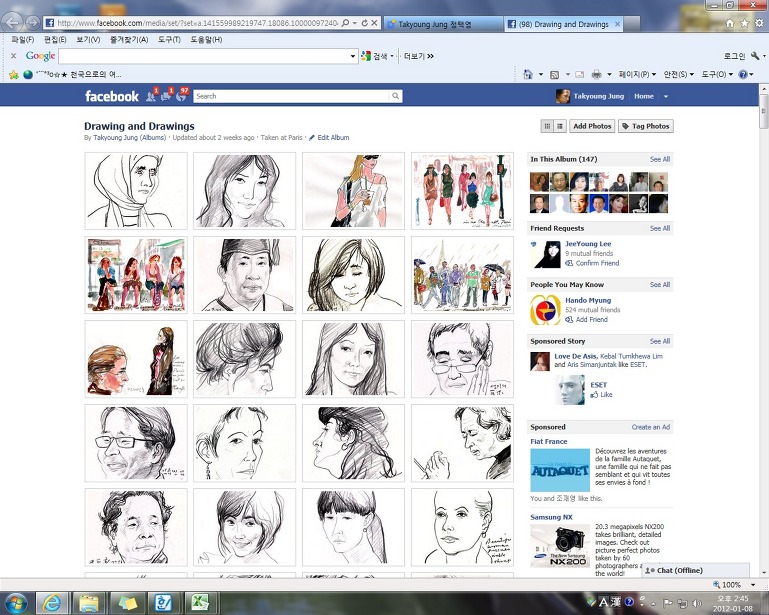Open Facebook messages icon
Image resolution: width=769 pixels, height=615 pixels.
click(167, 96)
